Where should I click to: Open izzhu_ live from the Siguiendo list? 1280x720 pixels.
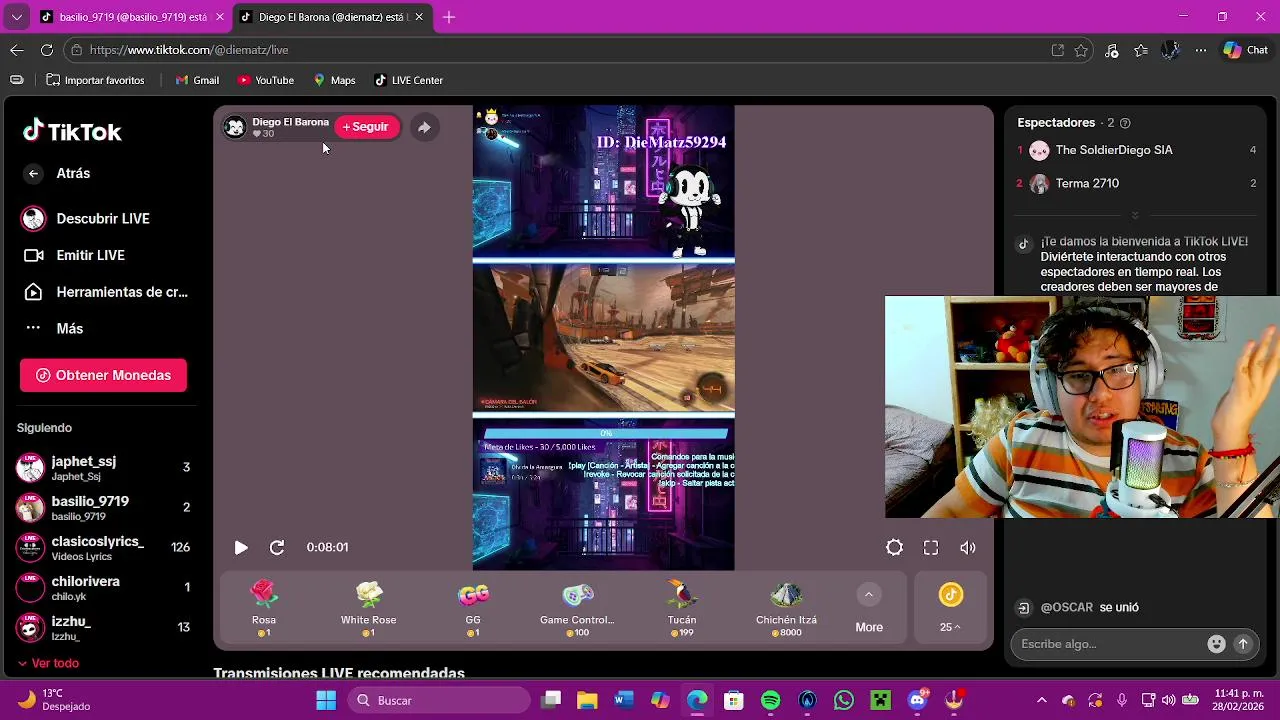coord(103,627)
